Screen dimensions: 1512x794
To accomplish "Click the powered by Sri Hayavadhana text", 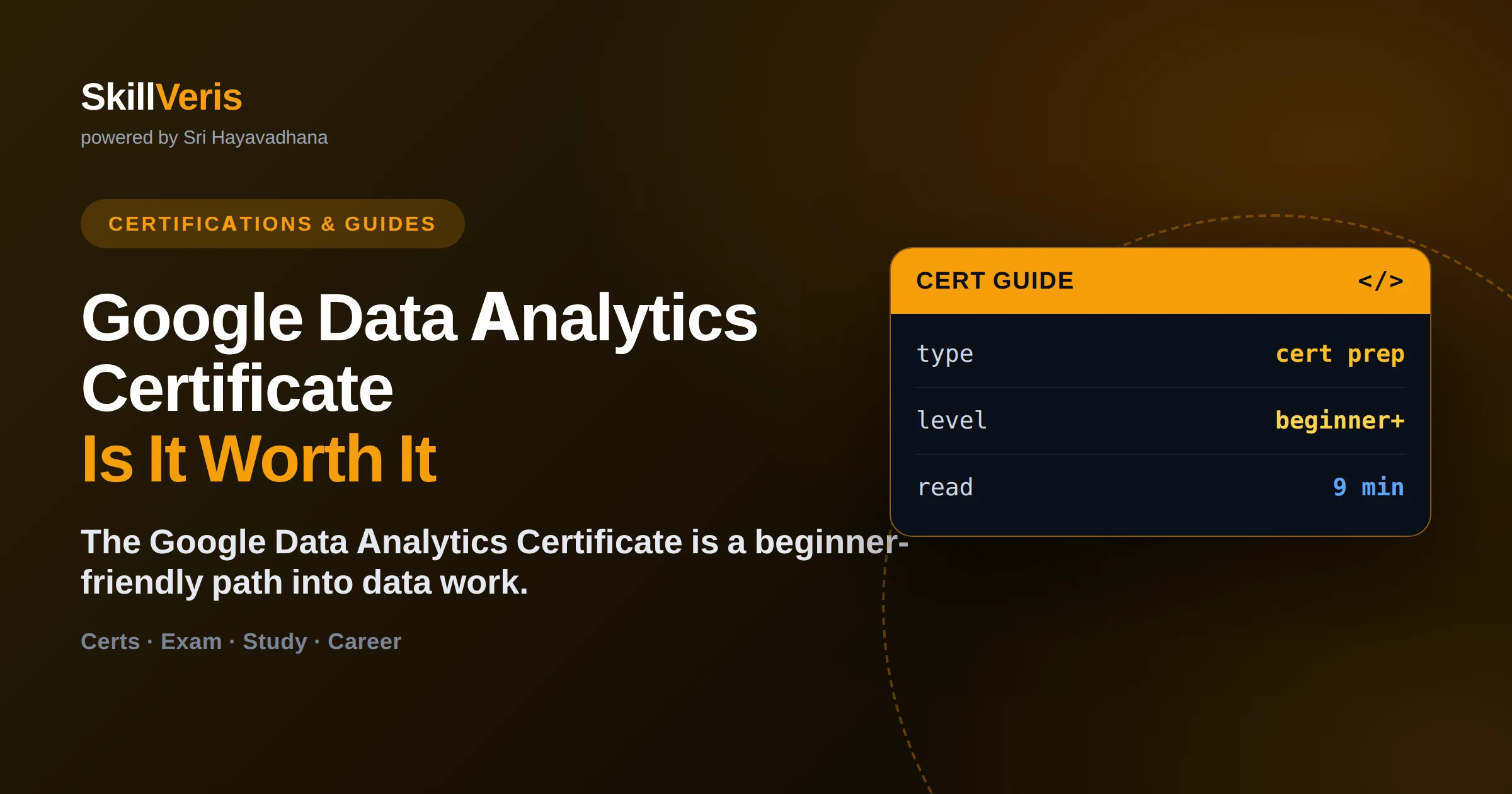I will (x=204, y=137).
